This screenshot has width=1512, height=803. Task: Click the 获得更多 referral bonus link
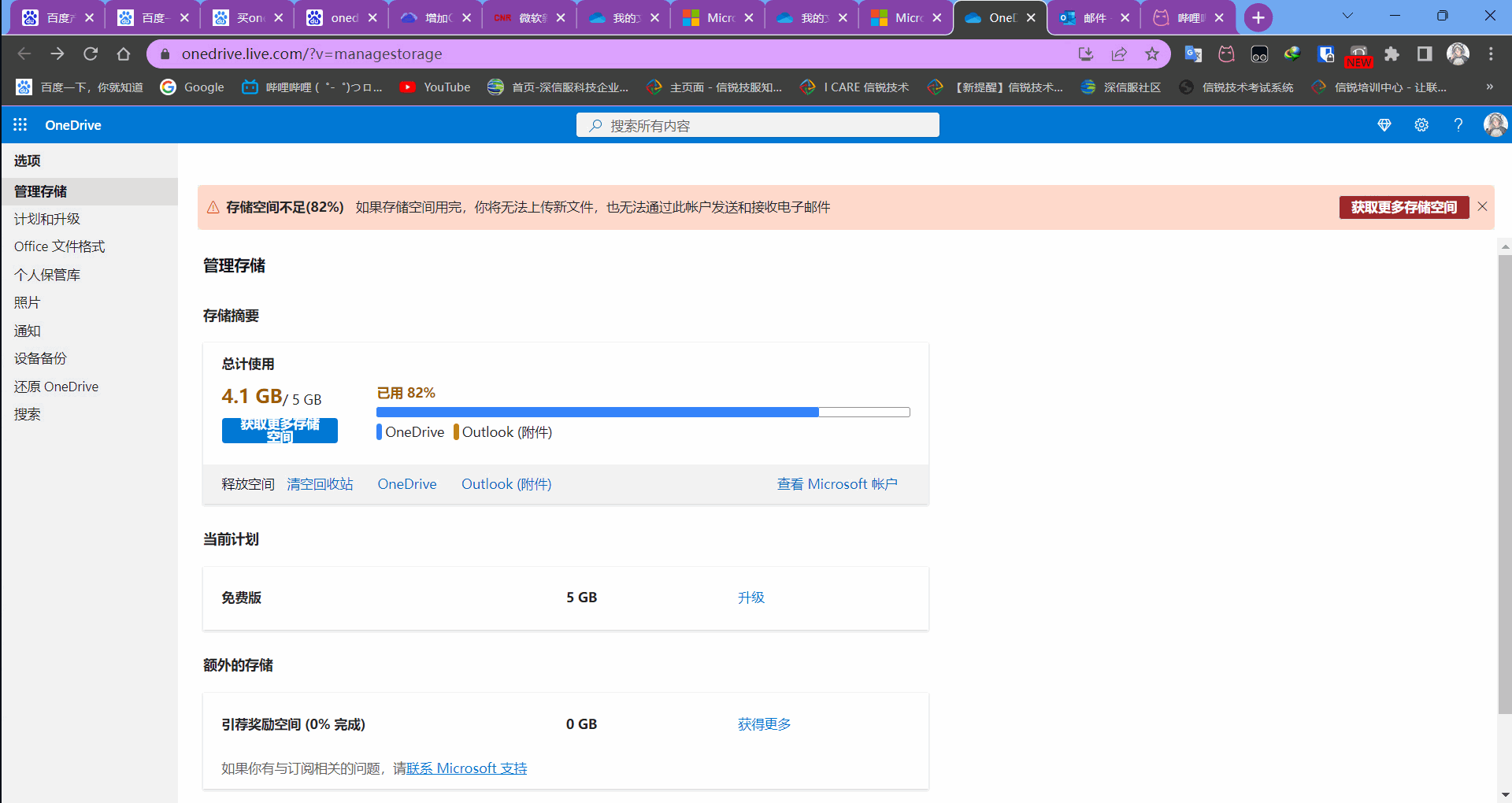pyautogui.click(x=765, y=724)
